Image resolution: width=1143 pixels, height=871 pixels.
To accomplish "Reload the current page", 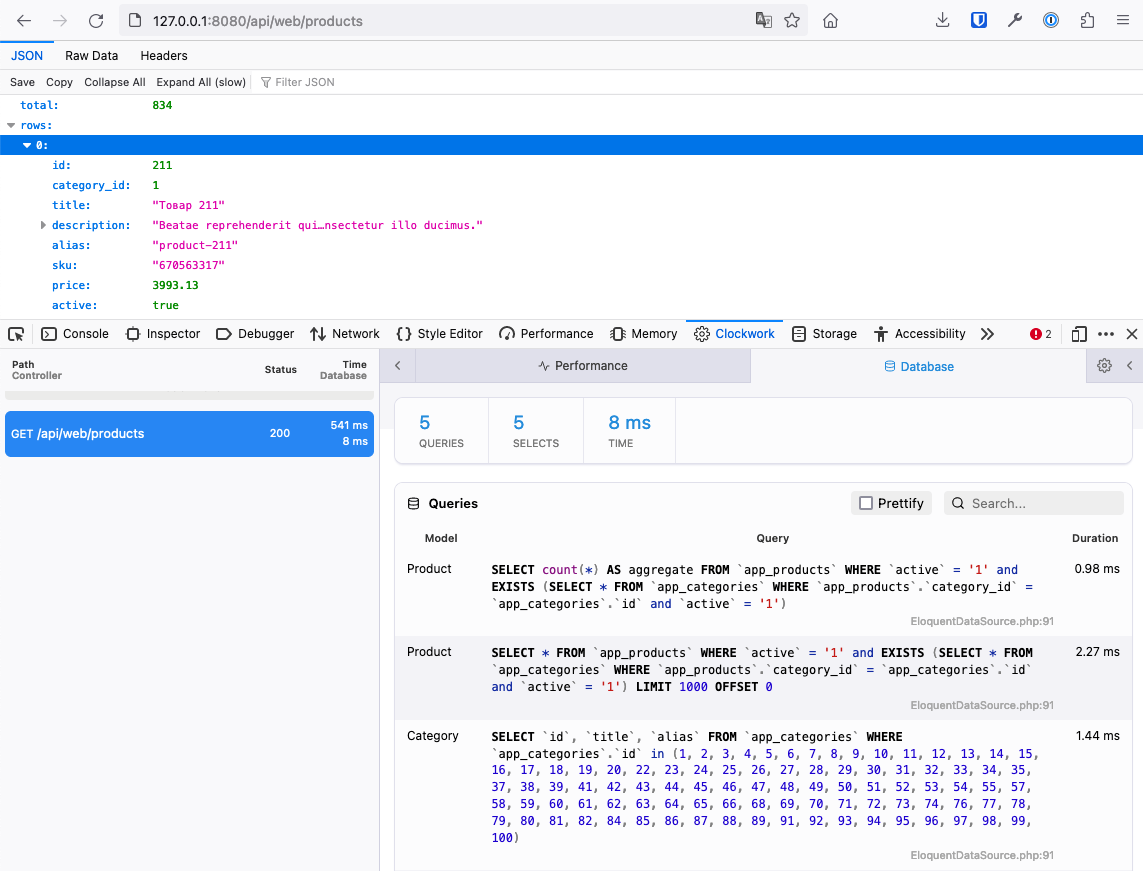I will coord(95,20).
